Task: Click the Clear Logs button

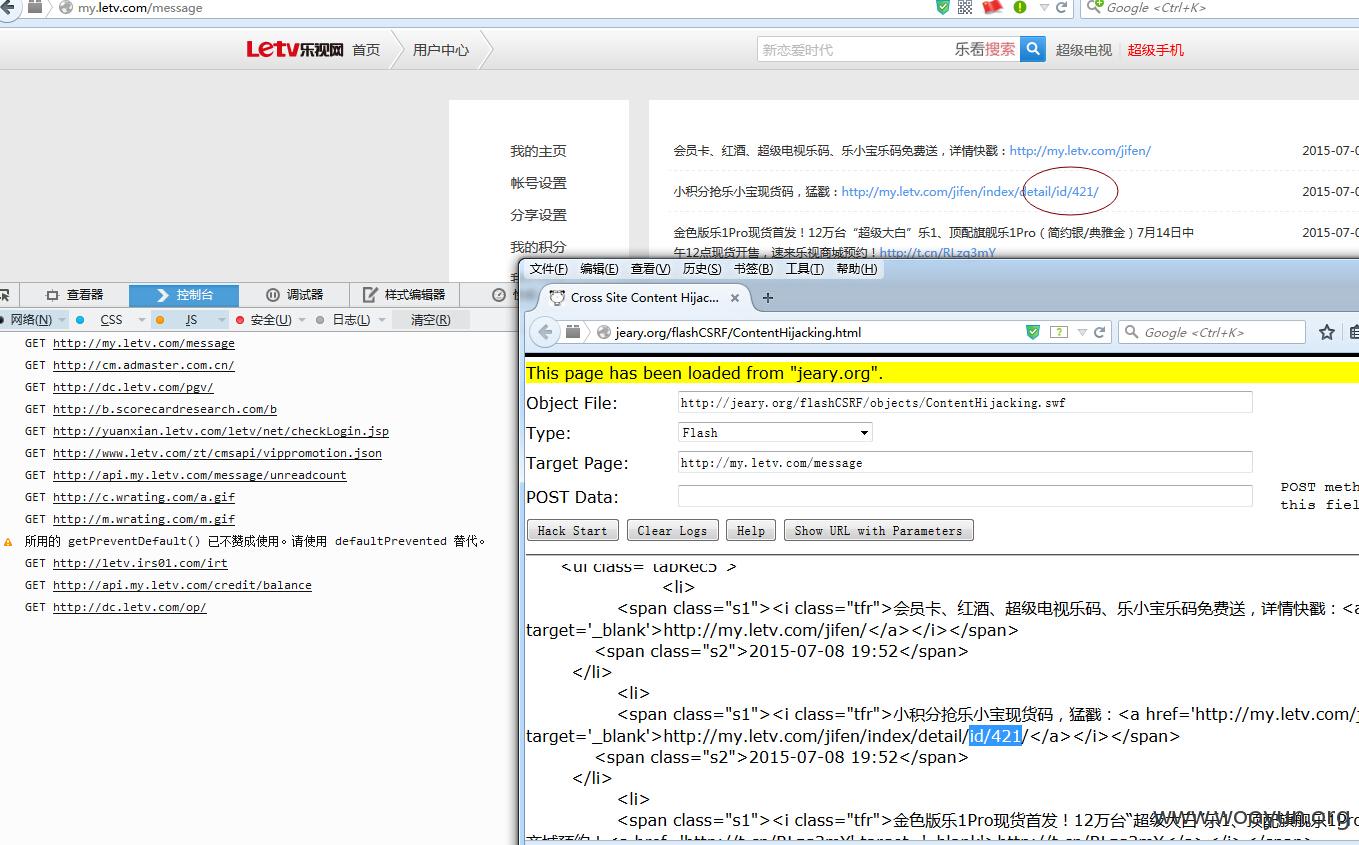Action: coord(672,530)
